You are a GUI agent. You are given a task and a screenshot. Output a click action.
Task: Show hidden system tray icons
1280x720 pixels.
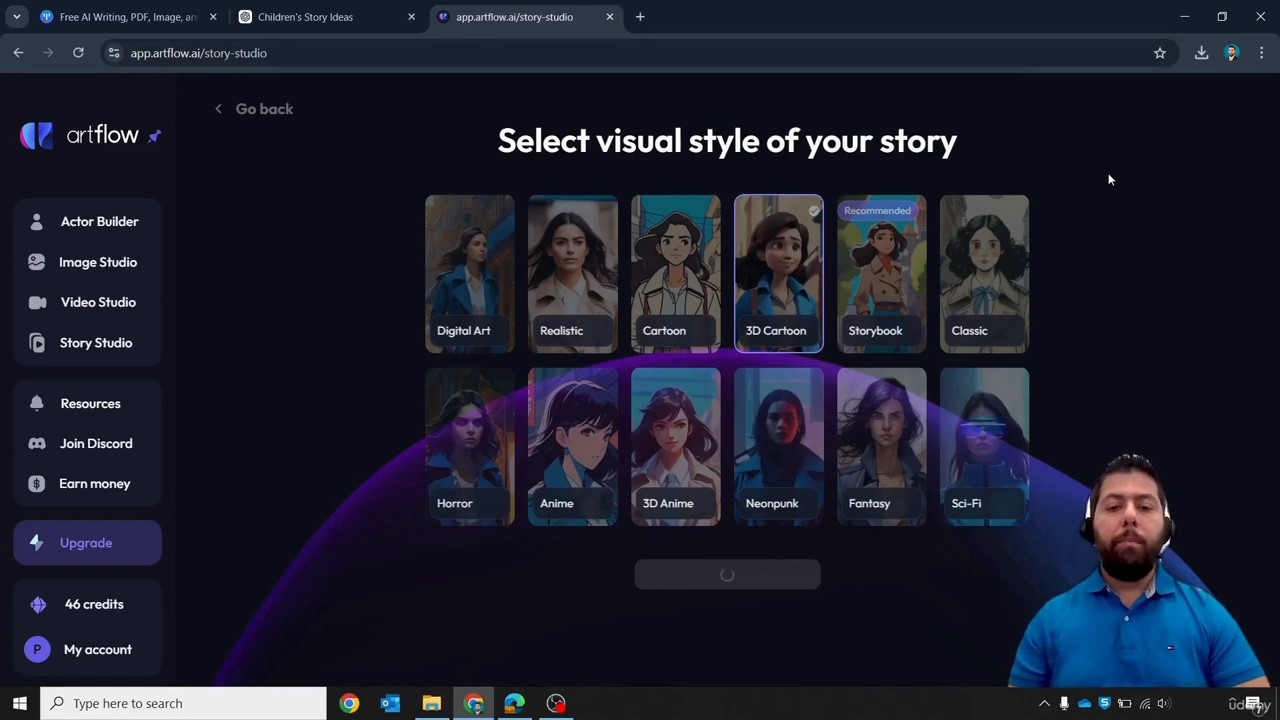[x=1044, y=703]
